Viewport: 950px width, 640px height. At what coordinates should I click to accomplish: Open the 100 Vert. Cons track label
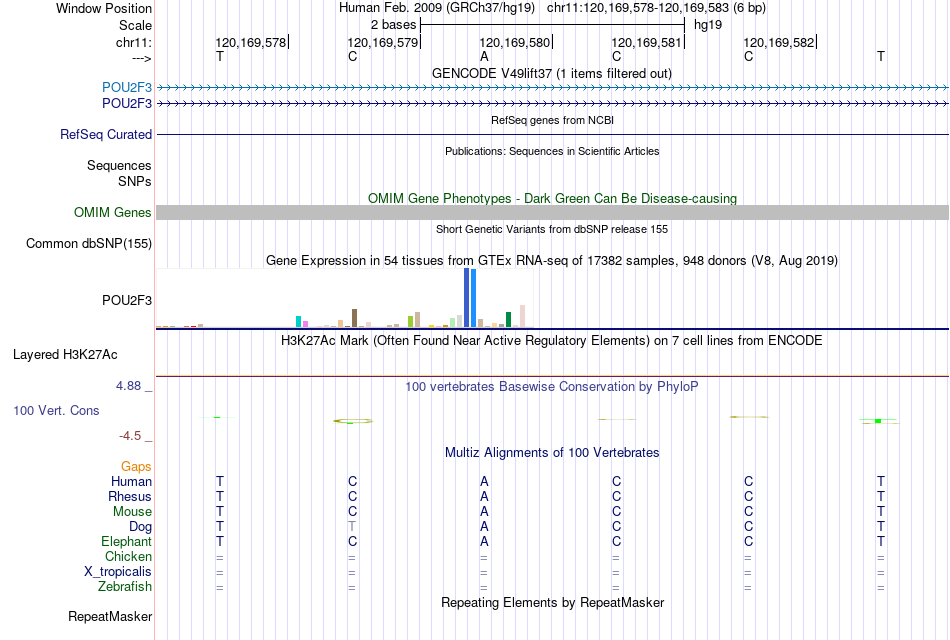tap(56, 410)
